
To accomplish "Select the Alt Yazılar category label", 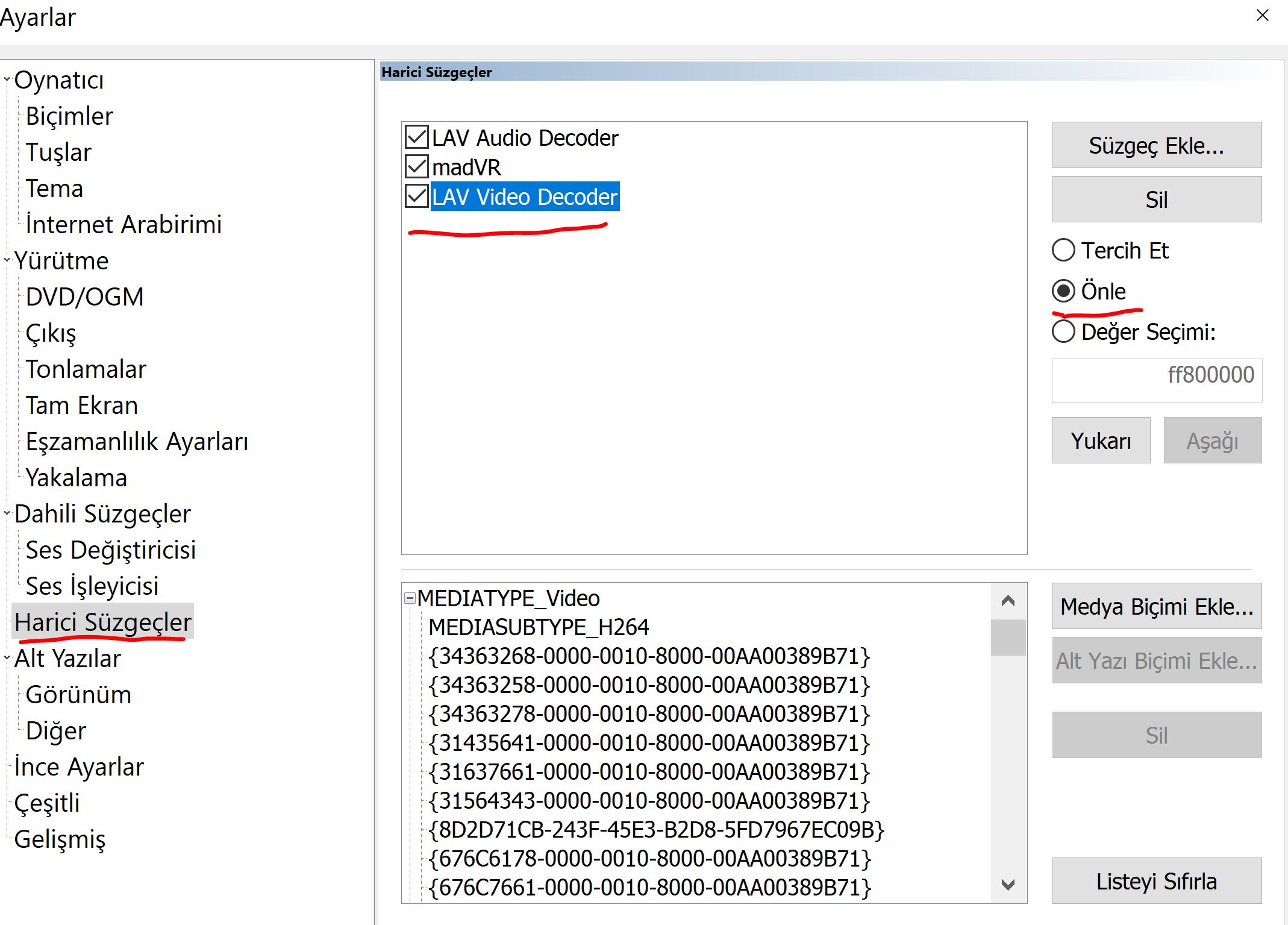I will [x=67, y=658].
